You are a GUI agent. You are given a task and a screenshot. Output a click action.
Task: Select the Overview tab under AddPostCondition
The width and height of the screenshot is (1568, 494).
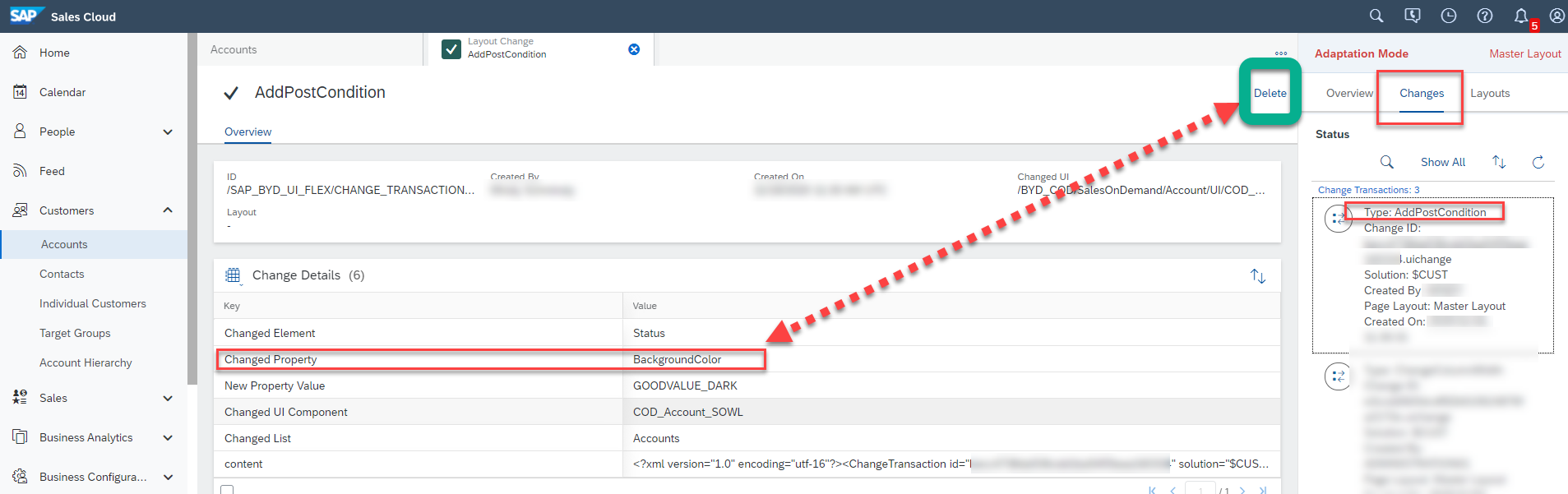click(247, 132)
